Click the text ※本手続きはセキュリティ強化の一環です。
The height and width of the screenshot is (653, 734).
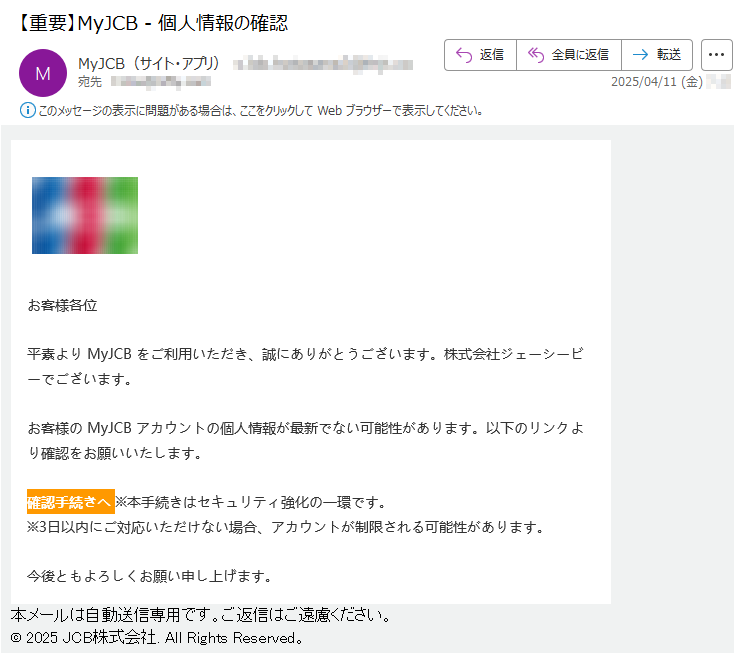click(x=251, y=502)
